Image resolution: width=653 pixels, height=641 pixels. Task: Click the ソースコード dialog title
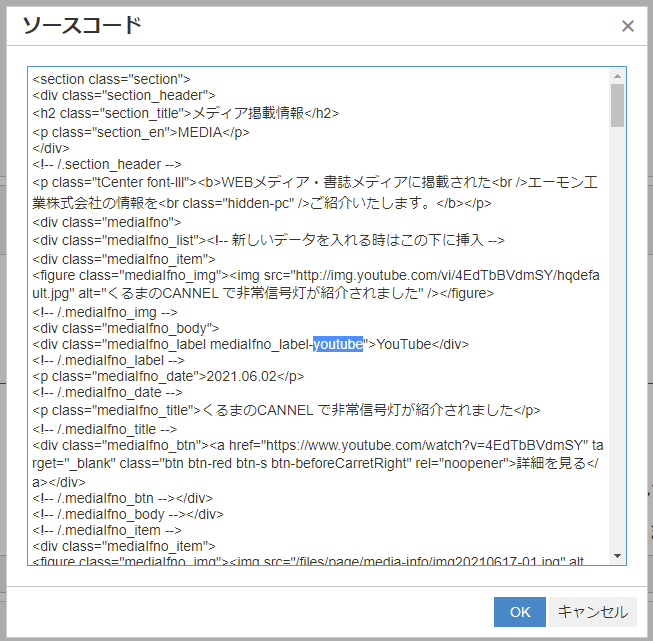pos(82,26)
